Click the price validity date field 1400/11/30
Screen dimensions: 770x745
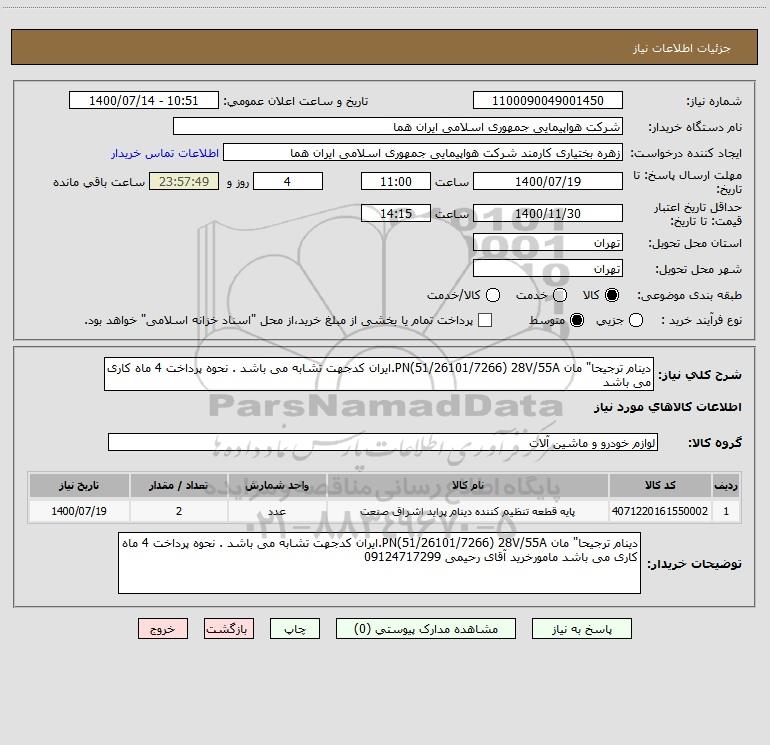(x=547, y=213)
